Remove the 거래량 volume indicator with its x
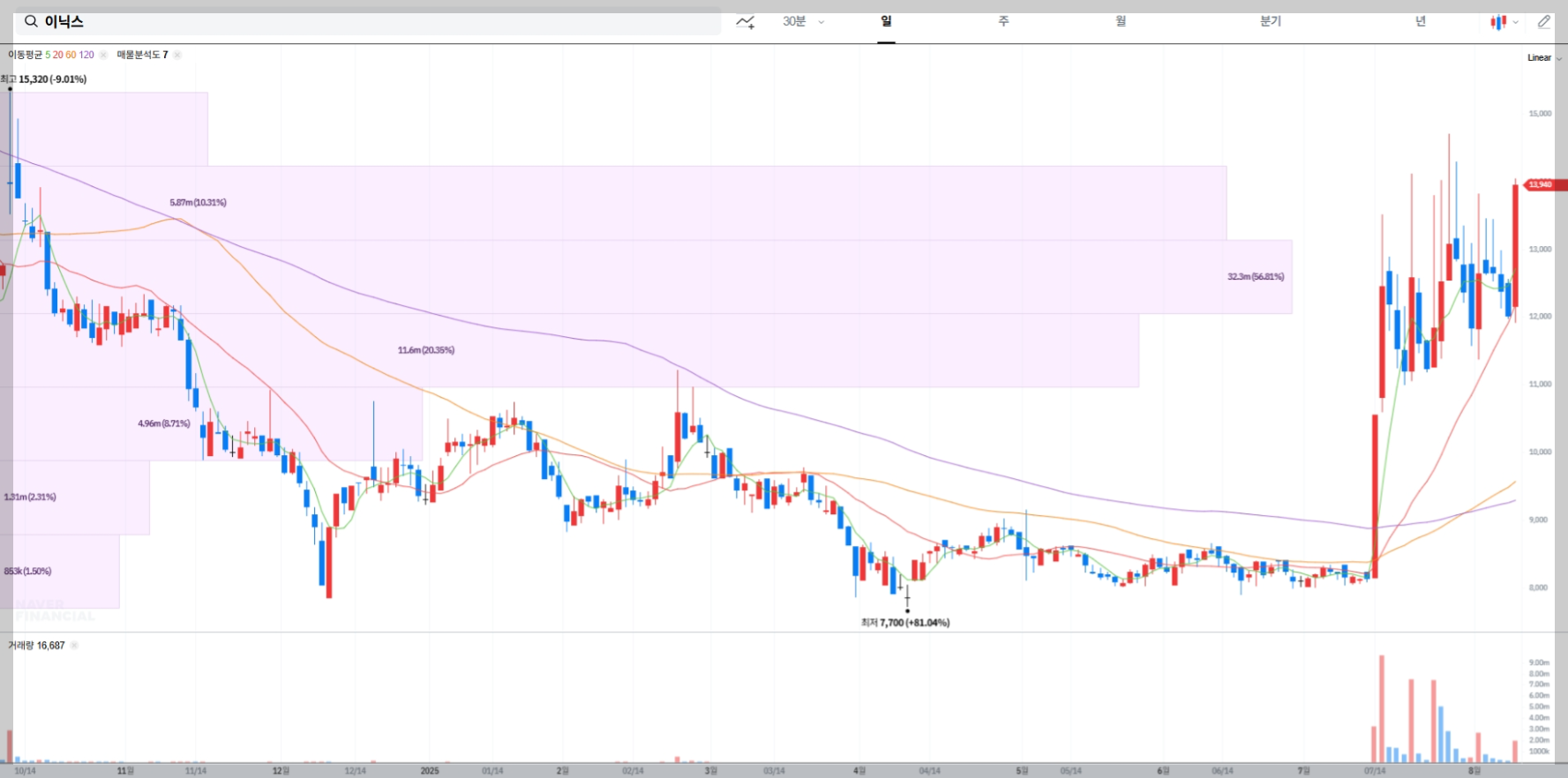The width and height of the screenshot is (1568, 778). pos(74,646)
